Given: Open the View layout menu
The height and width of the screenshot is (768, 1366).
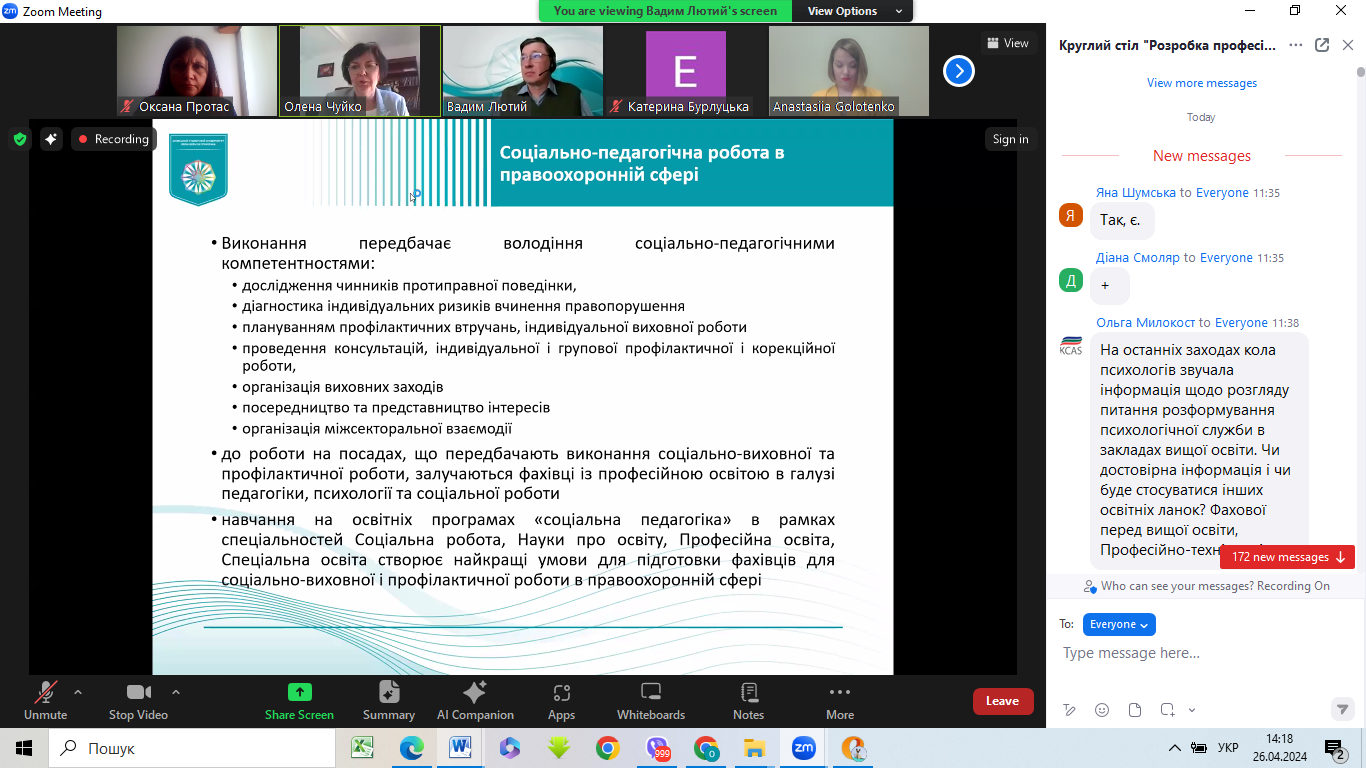Looking at the screenshot, I should pyautogui.click(x=1008, y=43).
